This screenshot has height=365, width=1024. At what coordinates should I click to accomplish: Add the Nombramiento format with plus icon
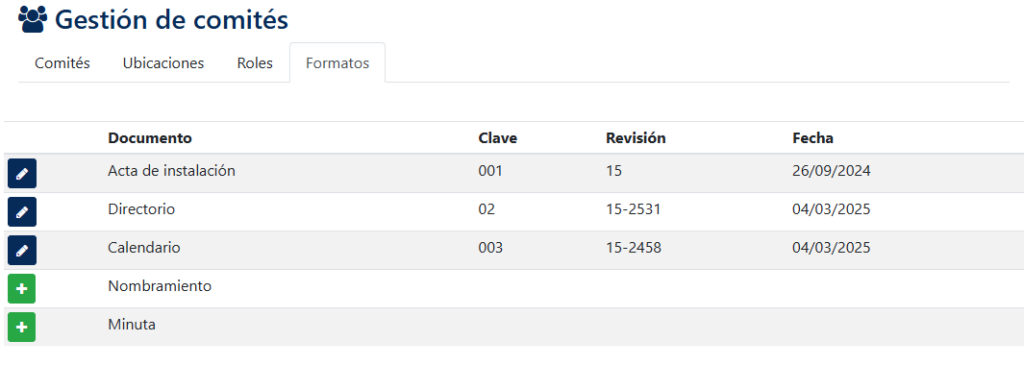[x=22, y=289]
